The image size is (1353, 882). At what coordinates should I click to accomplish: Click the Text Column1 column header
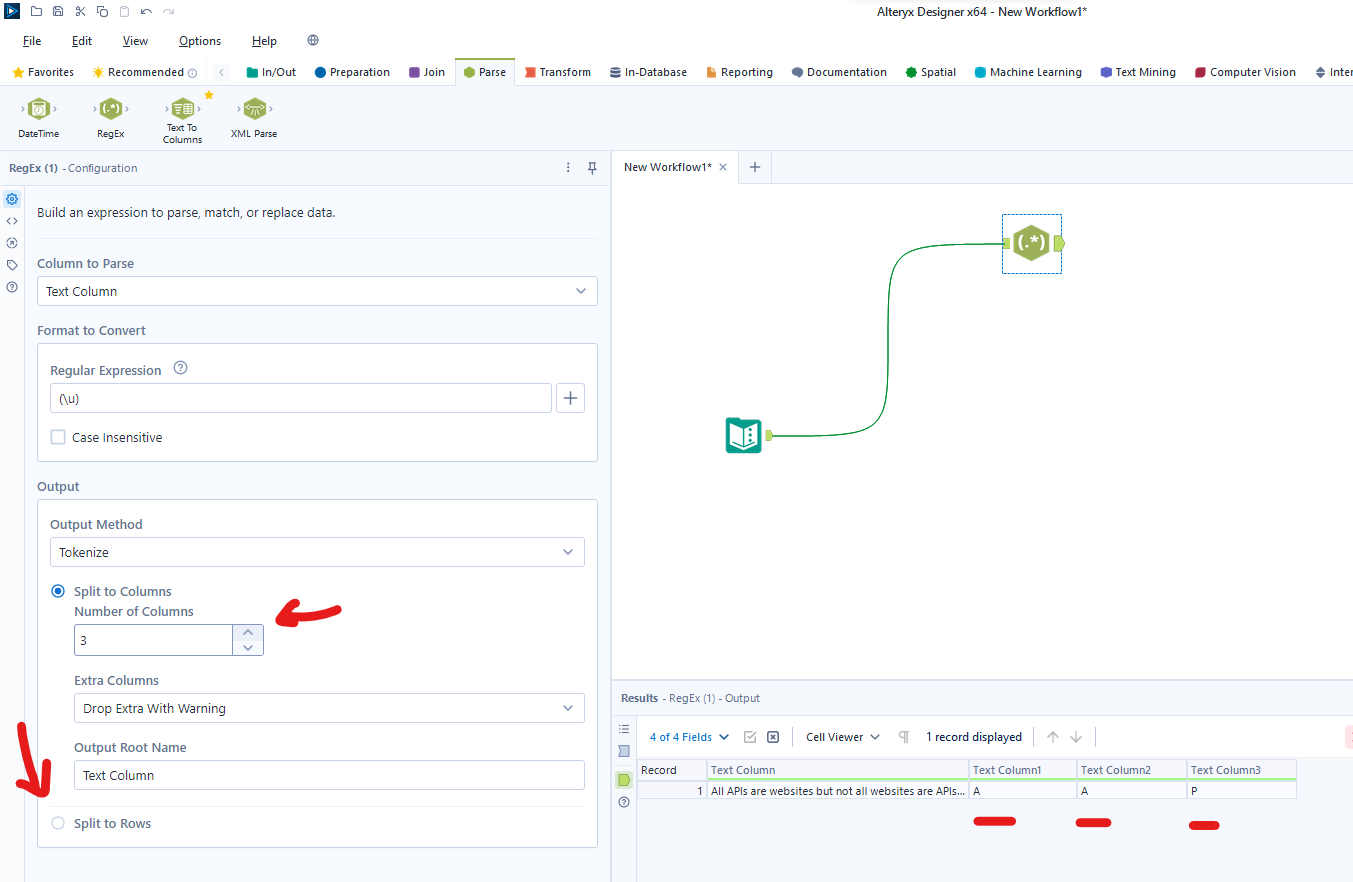[x=1023, y=770]
